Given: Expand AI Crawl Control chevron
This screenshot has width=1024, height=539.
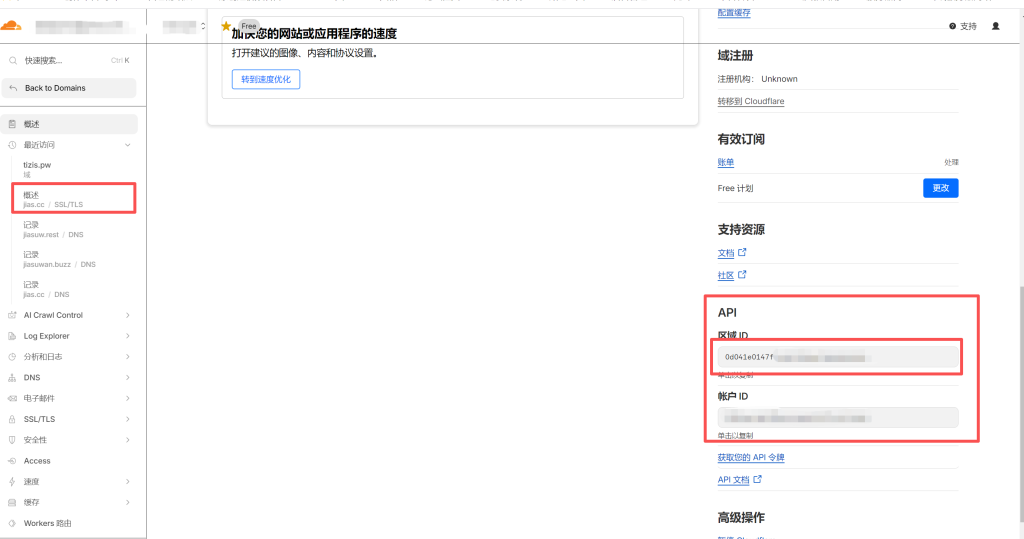Looking at the screenshot, I should [128, 315].
